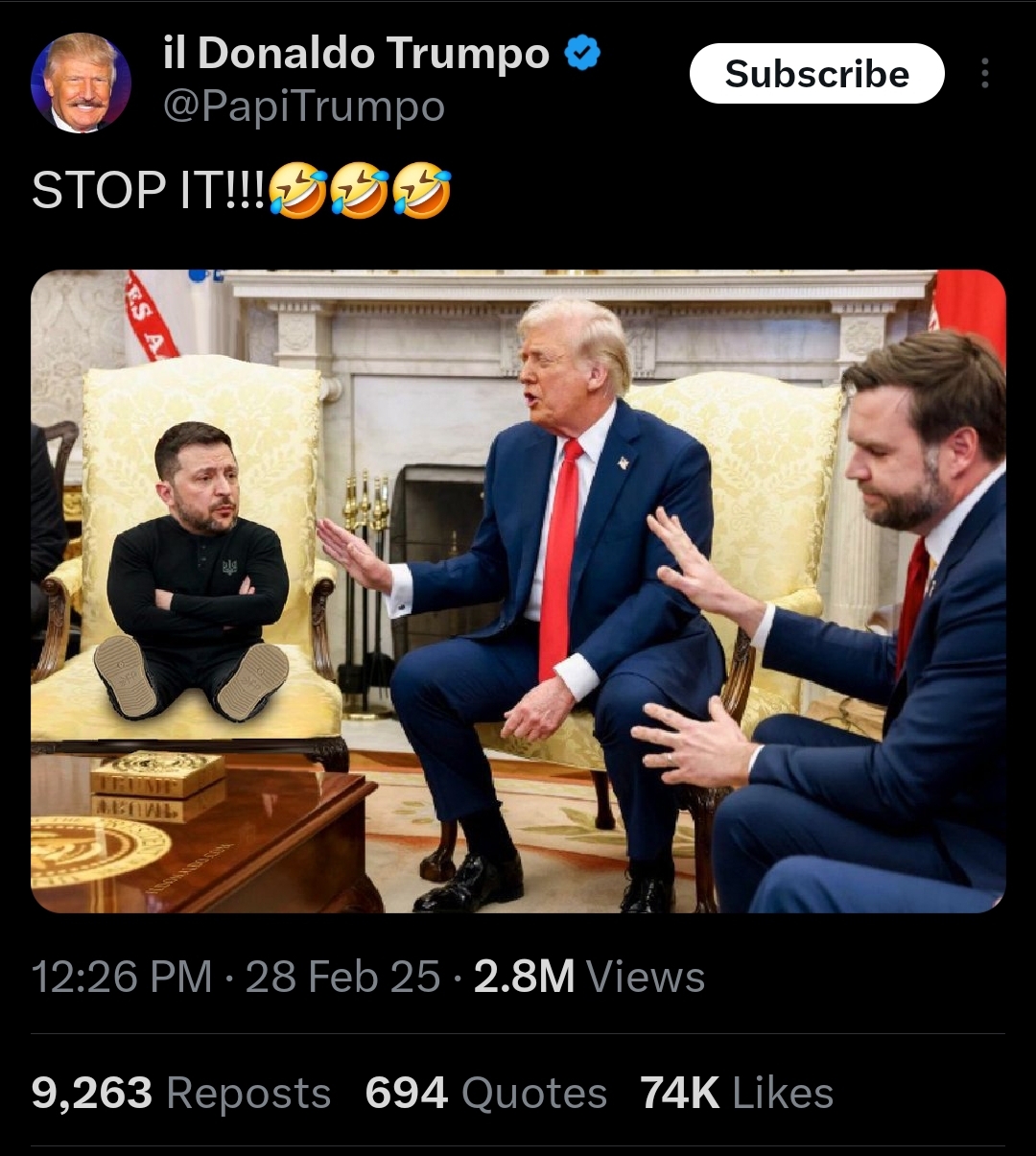Viewport: 1036px width, 1156px height.
Task: View the 694 Quotes list
Action: coord(486,1093)
